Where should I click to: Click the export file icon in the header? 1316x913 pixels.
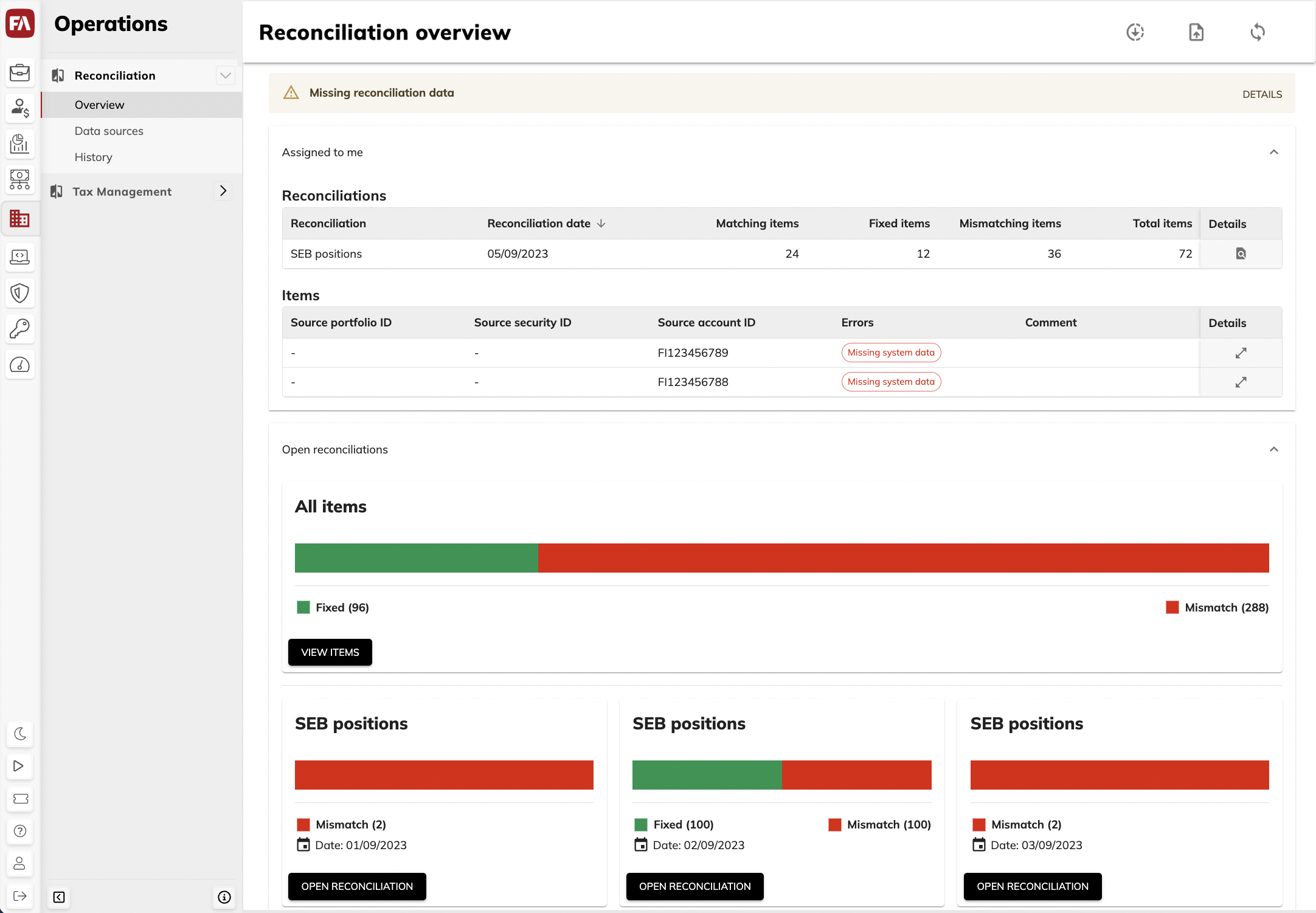click(1196, 32)
